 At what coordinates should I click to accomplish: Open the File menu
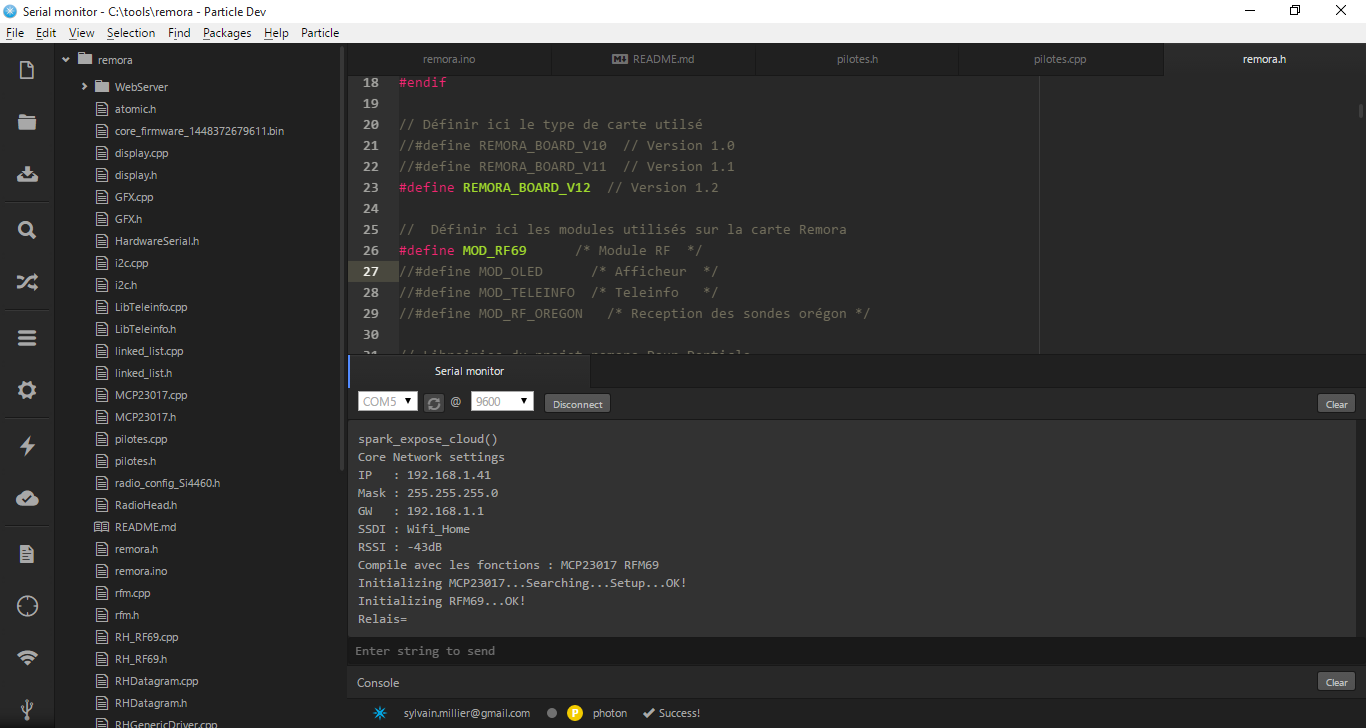14,33
